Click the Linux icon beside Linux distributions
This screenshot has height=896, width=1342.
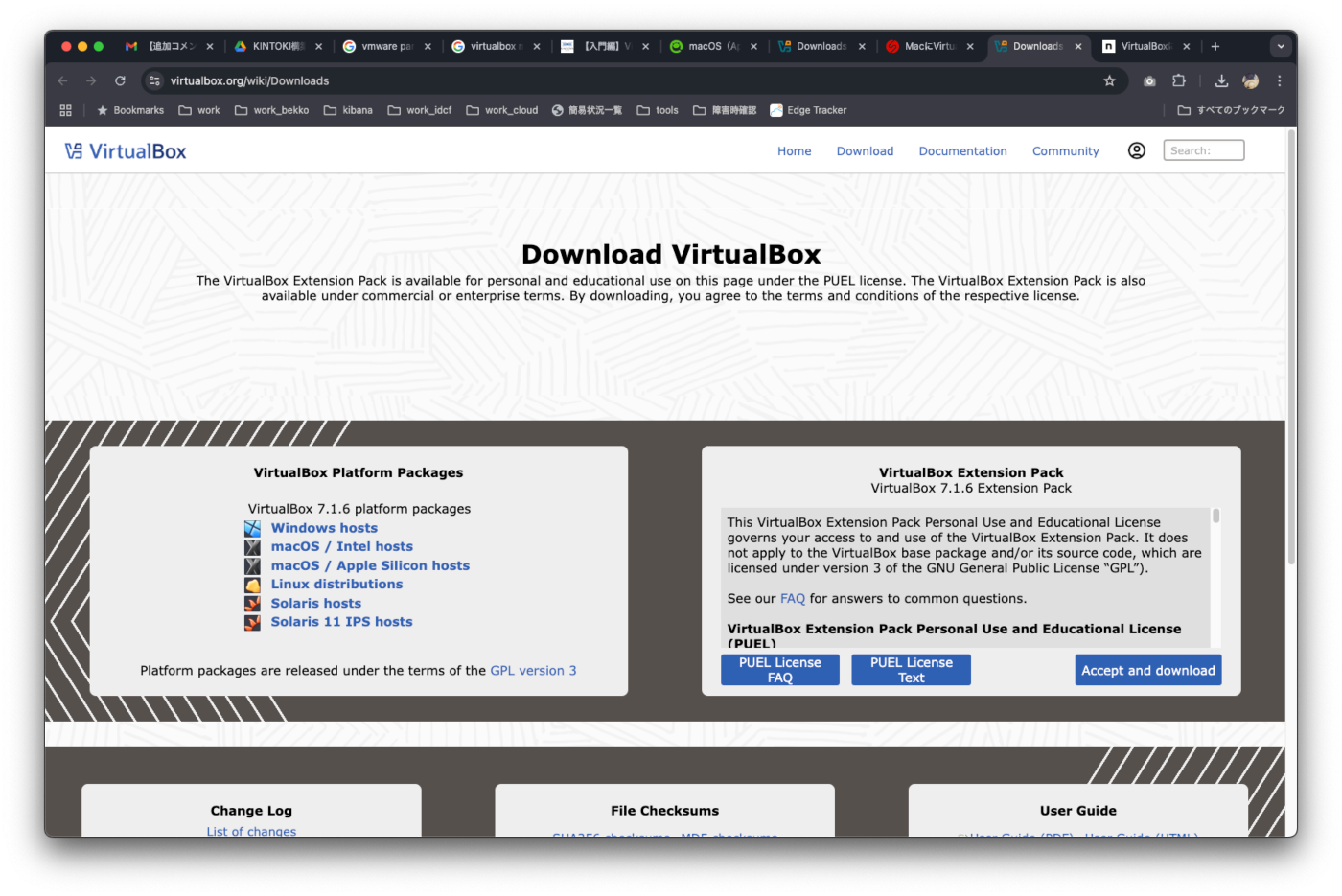(x=252, y=585)
